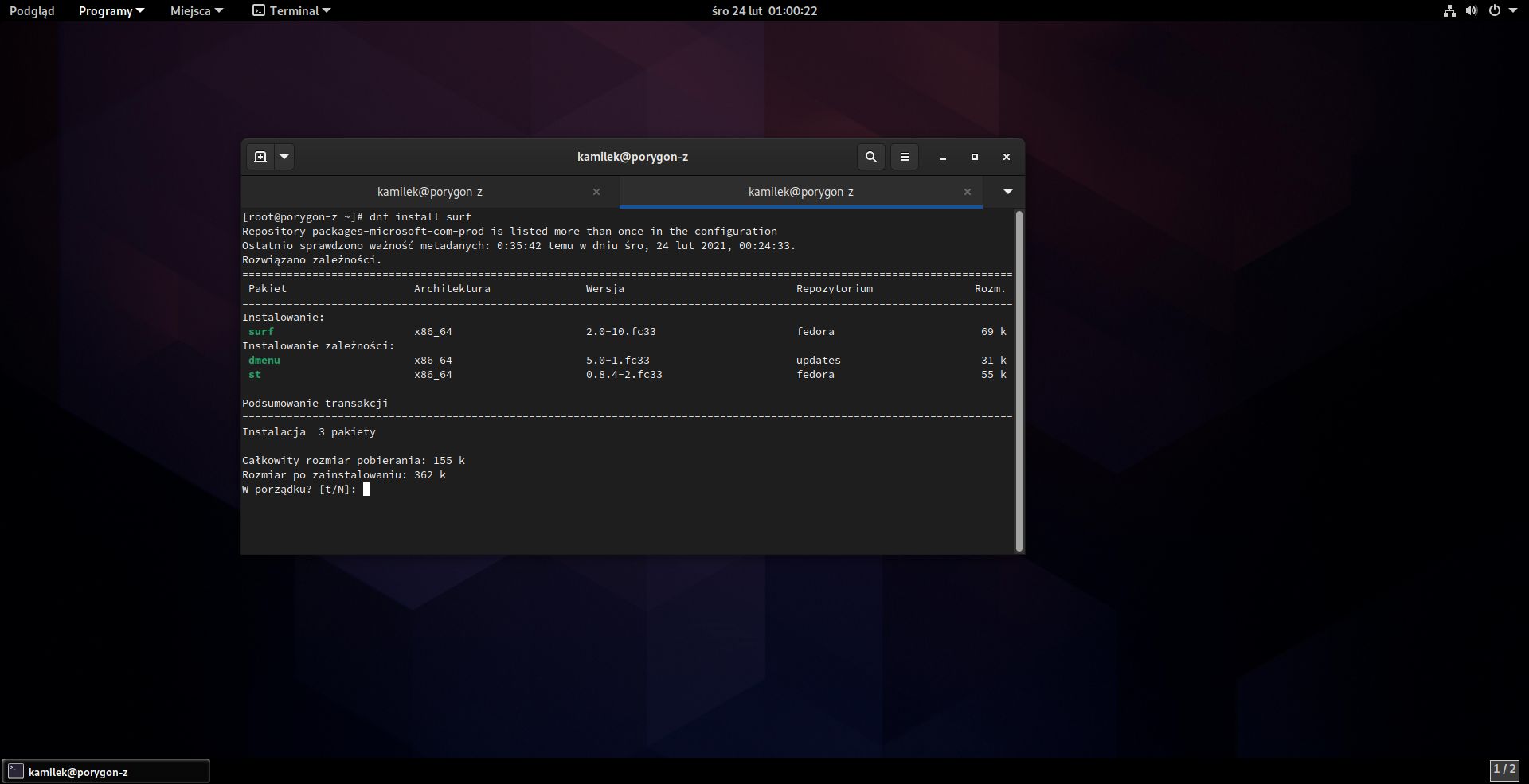This screenshot has width=1529, height=784.
Task: Click the workspace switcher 1/2 indicator
Action: 1504,770
